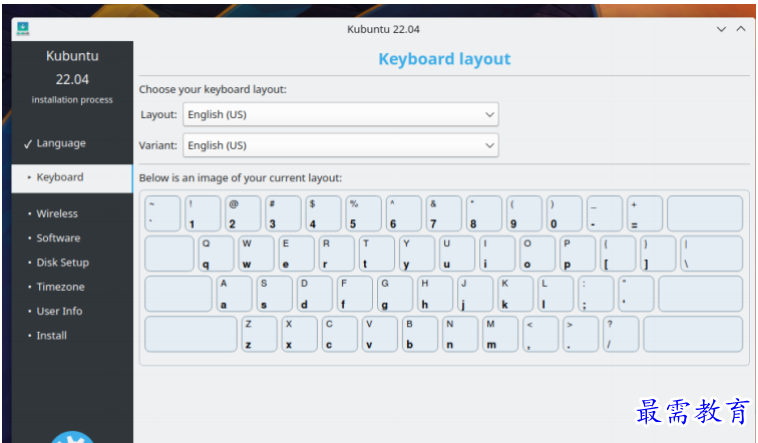Click the Y key in layout preview
This screenshot has height=443, width=758.
point(417,253)
